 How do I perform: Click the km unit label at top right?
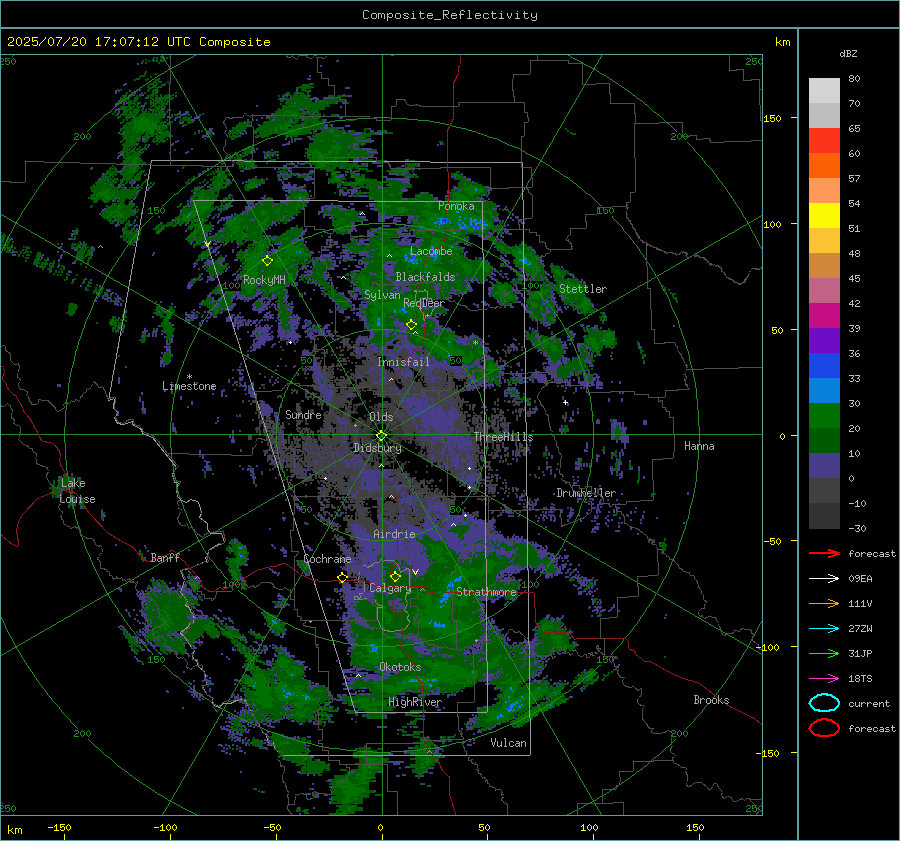click(782, 42)
